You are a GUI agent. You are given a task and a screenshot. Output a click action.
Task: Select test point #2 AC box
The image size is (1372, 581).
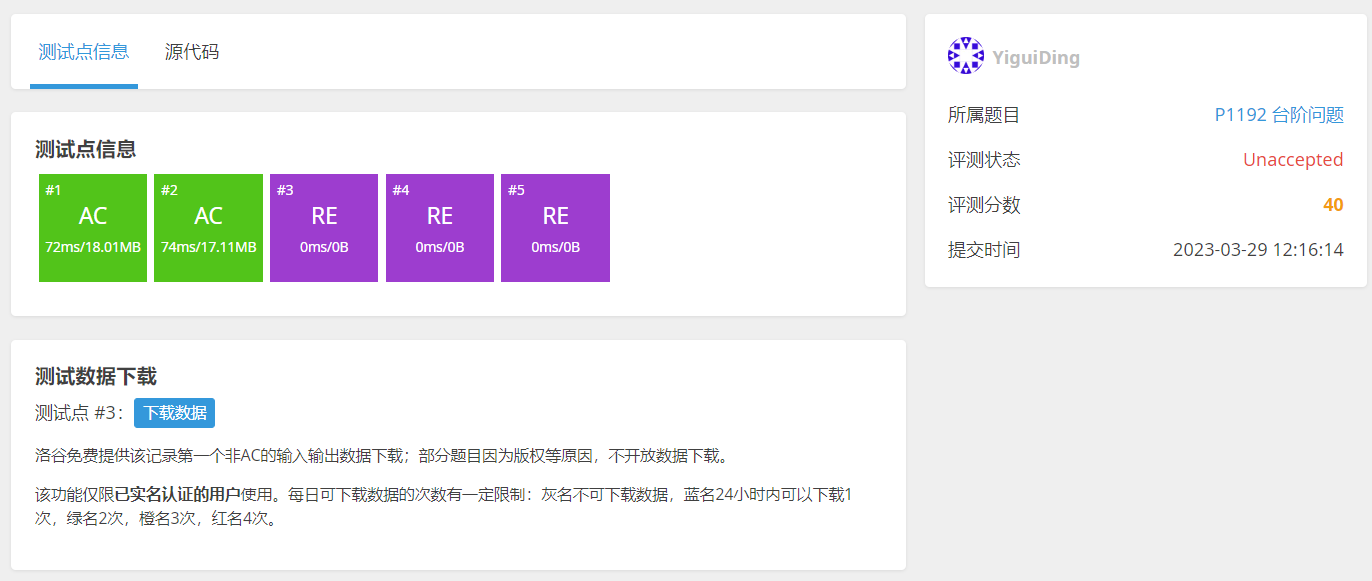pos(208,228)
